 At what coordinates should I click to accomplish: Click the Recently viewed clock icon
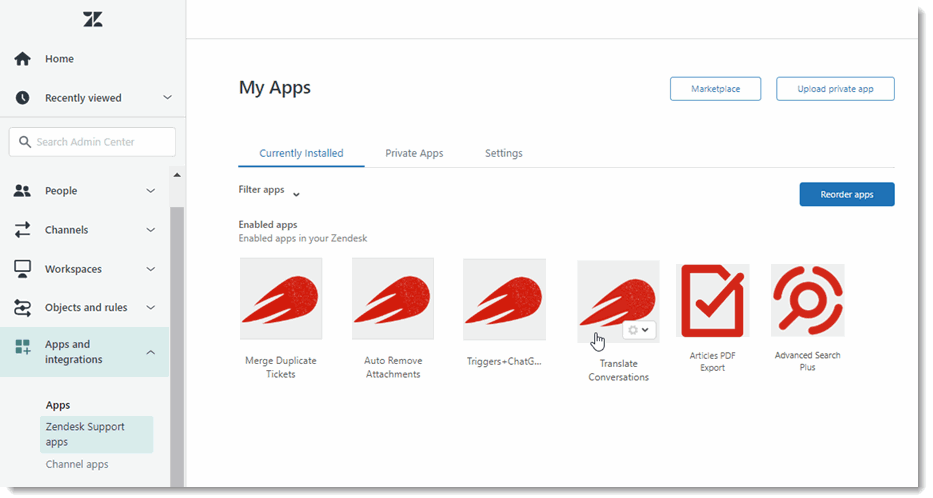(23, 98)
